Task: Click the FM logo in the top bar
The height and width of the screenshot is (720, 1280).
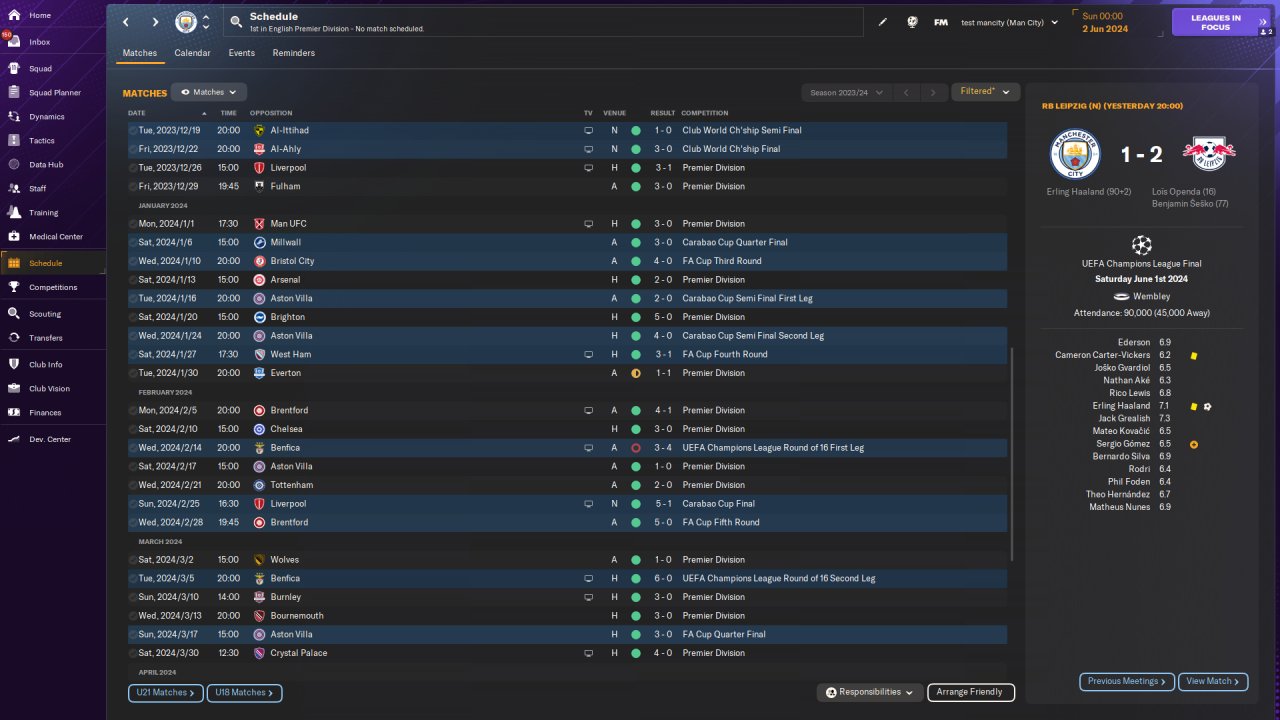Action: point(941,22)
